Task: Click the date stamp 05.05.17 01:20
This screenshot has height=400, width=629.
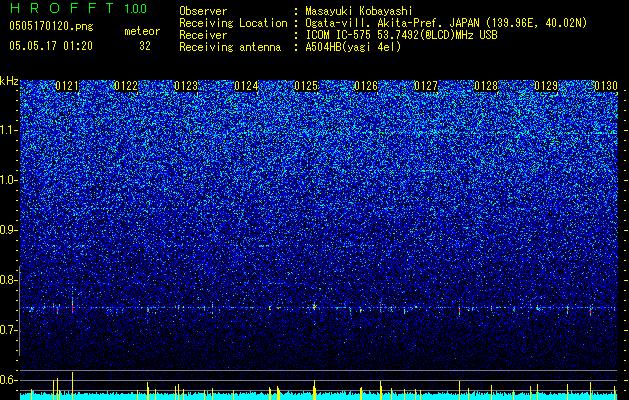Action: tap(51, 46)
